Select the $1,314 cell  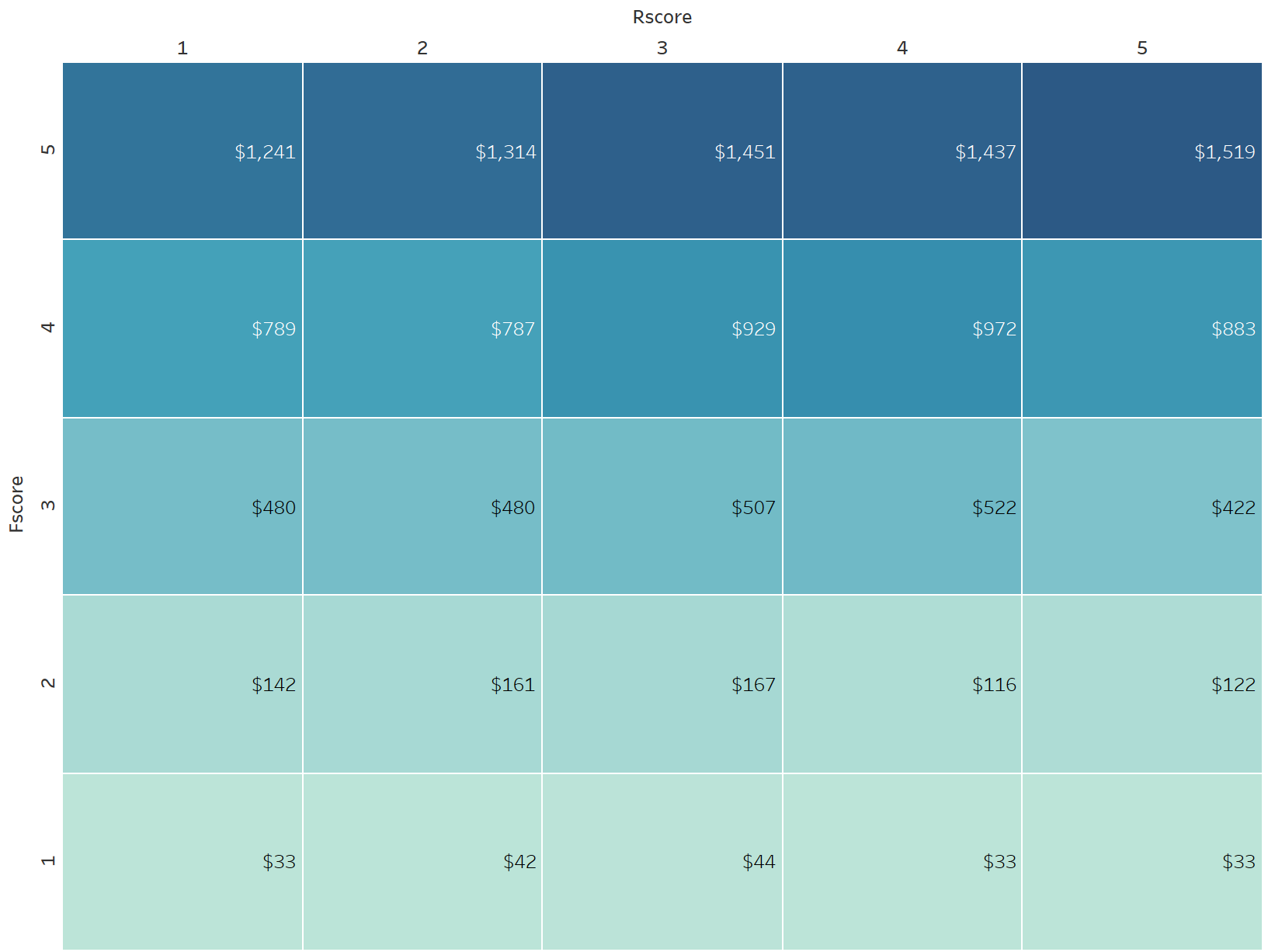422,151
